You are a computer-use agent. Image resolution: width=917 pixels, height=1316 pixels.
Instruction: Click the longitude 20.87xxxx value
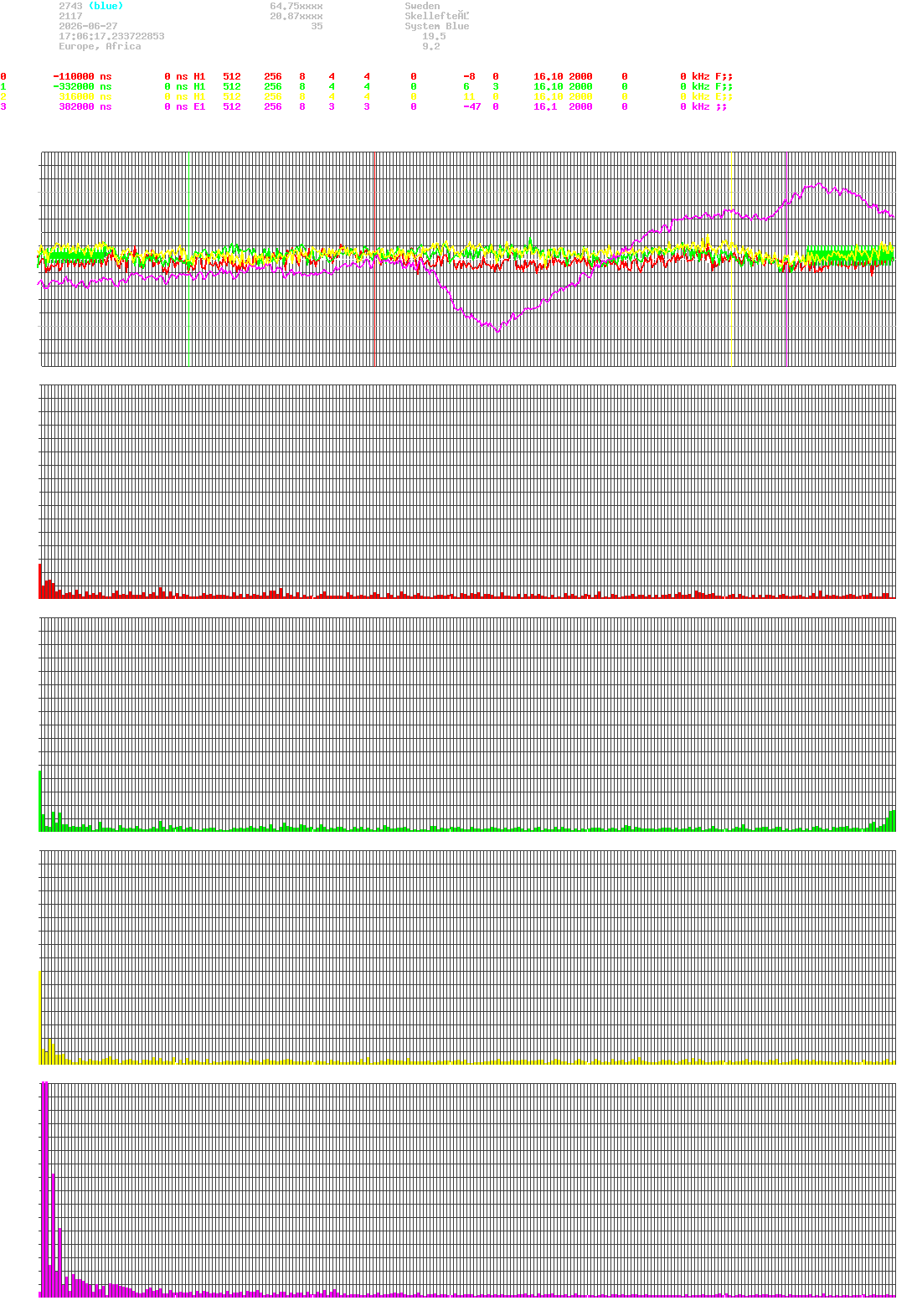click(296, 16)
